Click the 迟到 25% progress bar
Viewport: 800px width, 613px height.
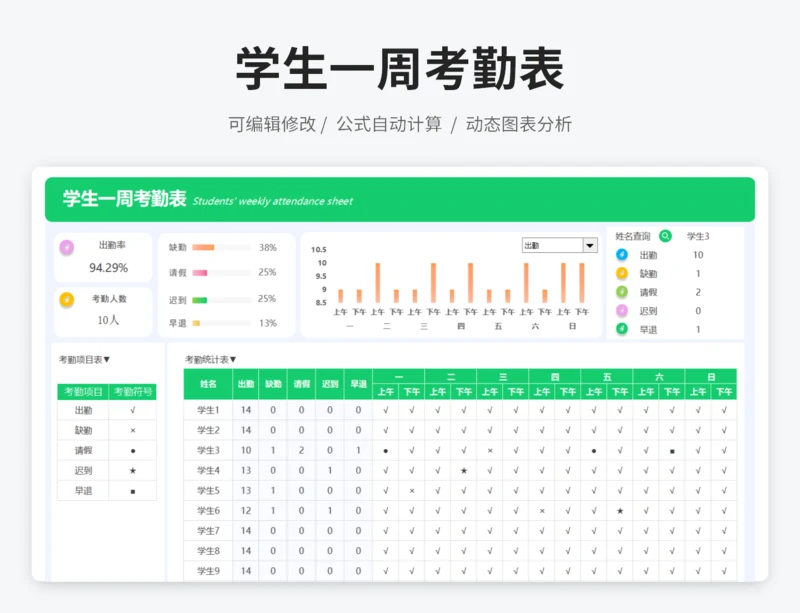(x=221, y=300)
